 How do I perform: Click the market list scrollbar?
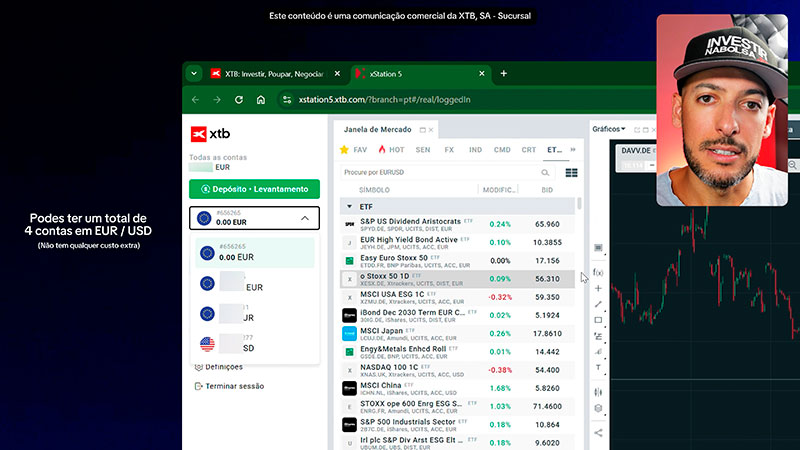tap(579, 205)
